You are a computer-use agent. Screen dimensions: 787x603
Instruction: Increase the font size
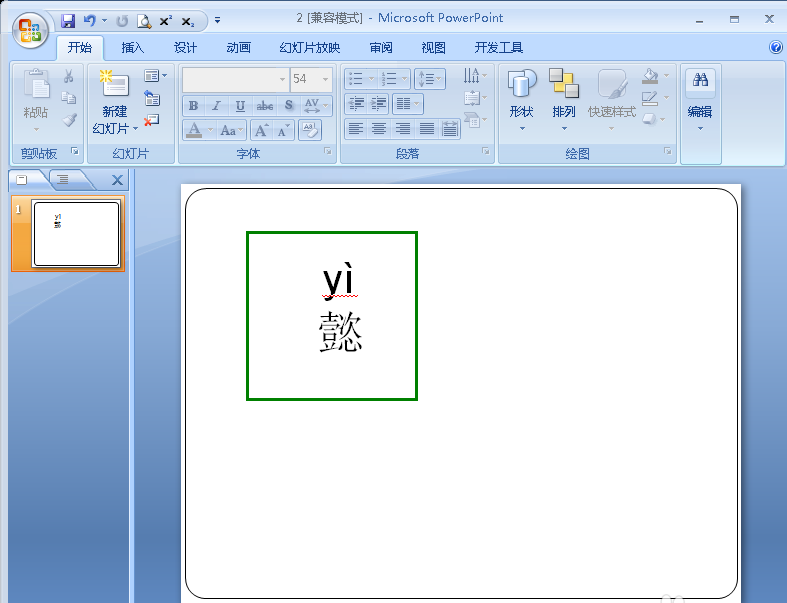(x=261, y=131)
